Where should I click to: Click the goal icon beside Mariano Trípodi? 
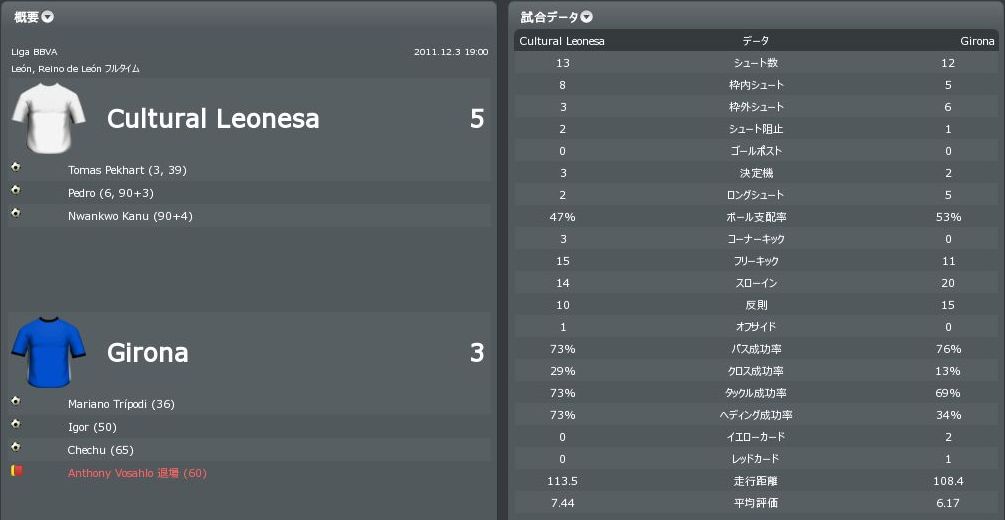[x=16, y=401]
